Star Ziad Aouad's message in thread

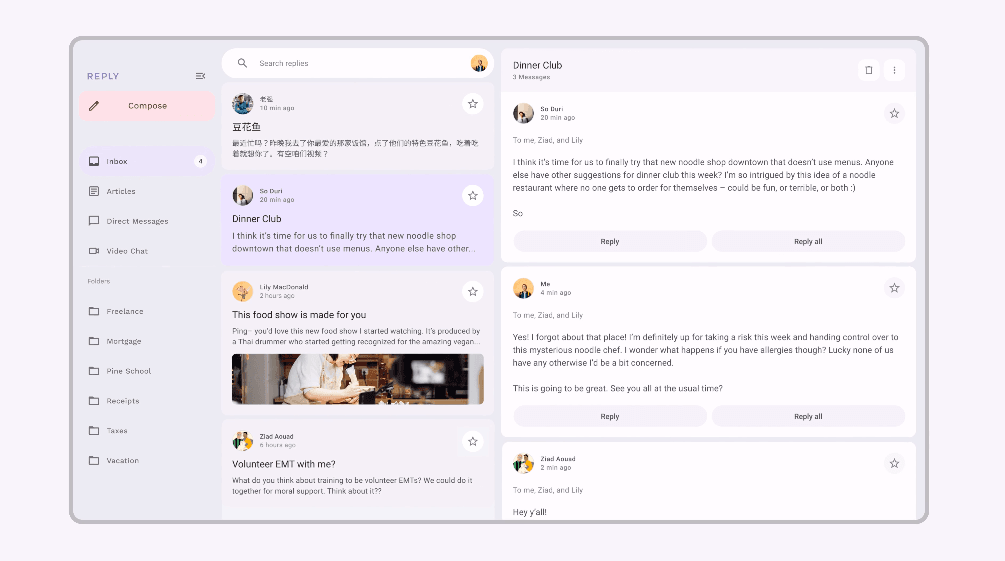pos(894,463)
